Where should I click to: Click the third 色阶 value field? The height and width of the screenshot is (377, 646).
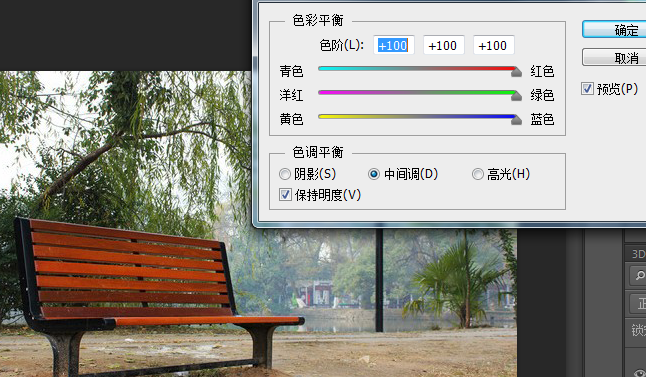click(494, 45)
